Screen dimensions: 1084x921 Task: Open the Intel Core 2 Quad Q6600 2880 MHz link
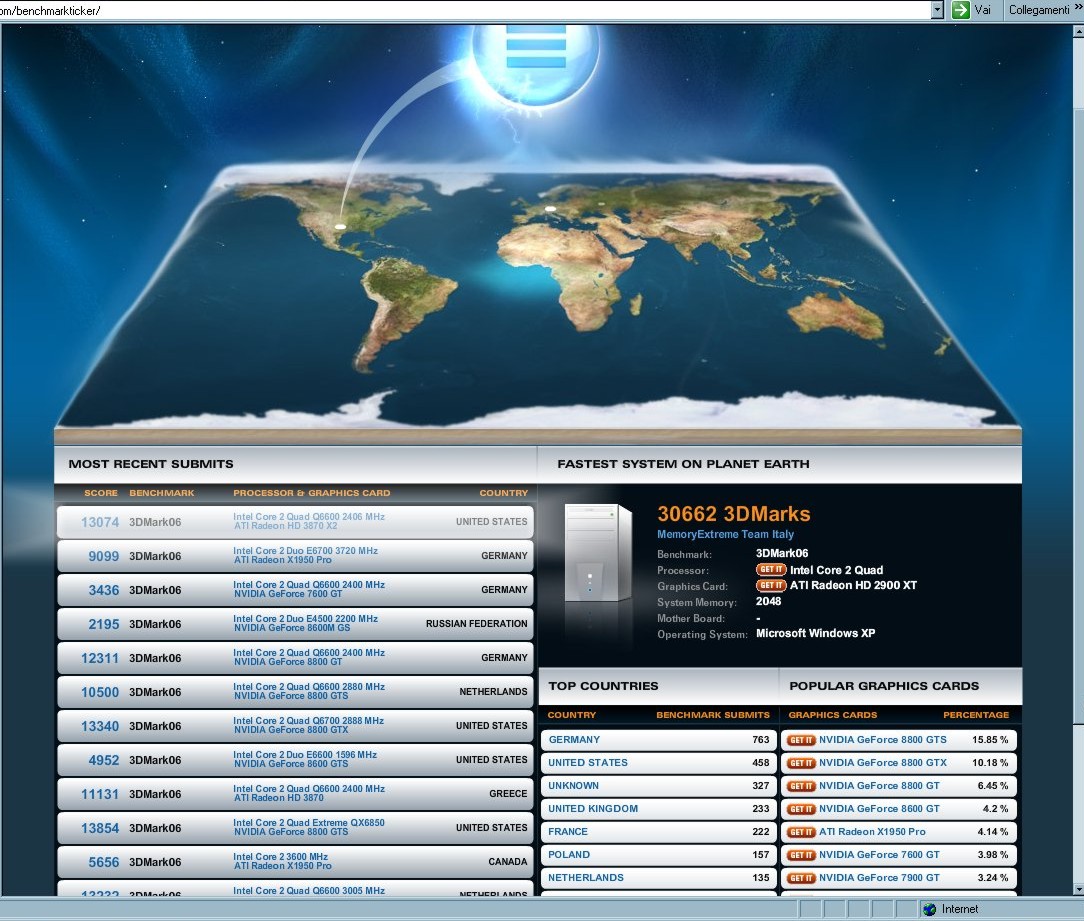point(309,687)
